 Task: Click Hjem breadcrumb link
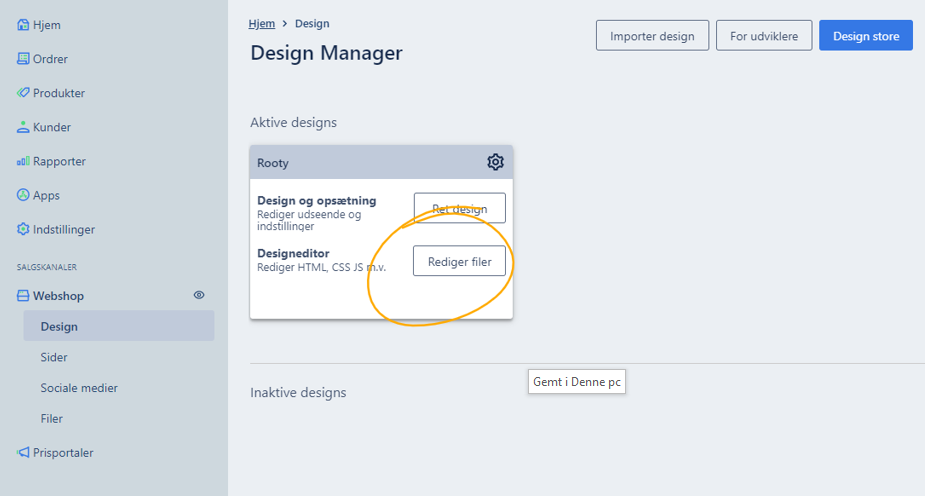[x=261, y=24]
